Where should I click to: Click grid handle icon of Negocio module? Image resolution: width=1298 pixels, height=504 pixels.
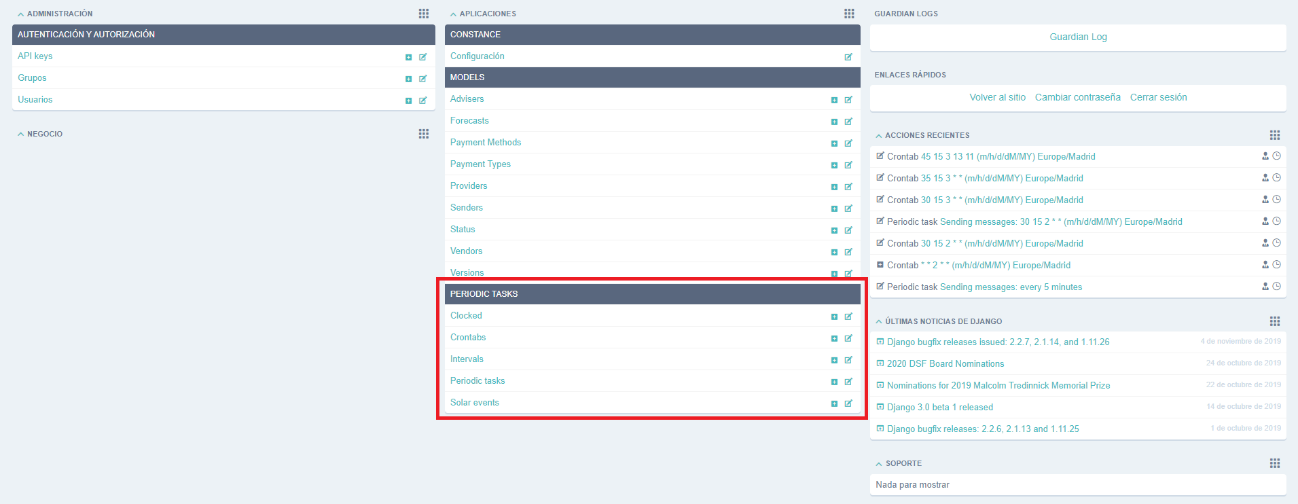pyautogui.click(x=423, y=133)
